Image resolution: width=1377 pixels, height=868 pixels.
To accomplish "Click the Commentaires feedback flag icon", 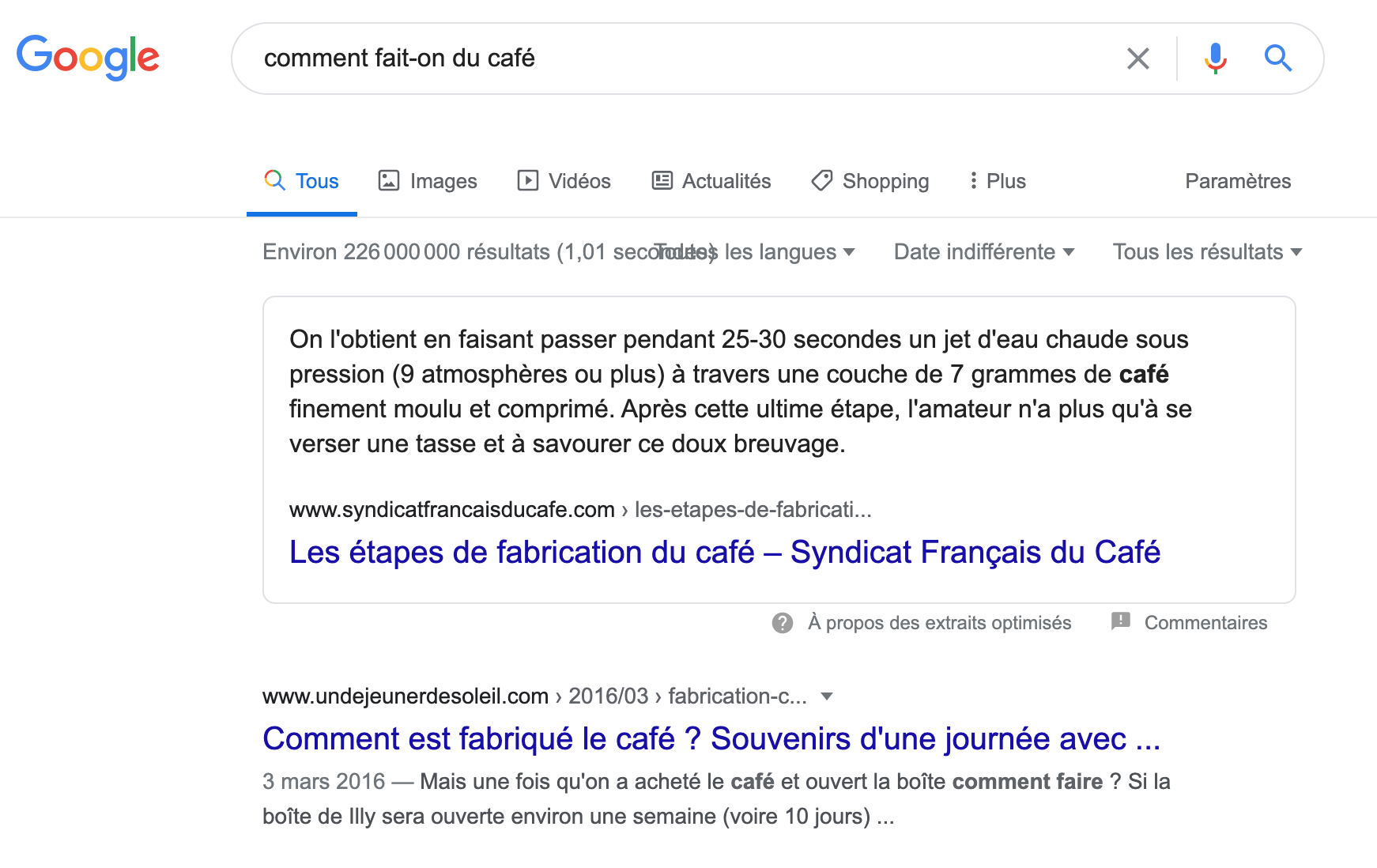I will (x=1122, y=622).
